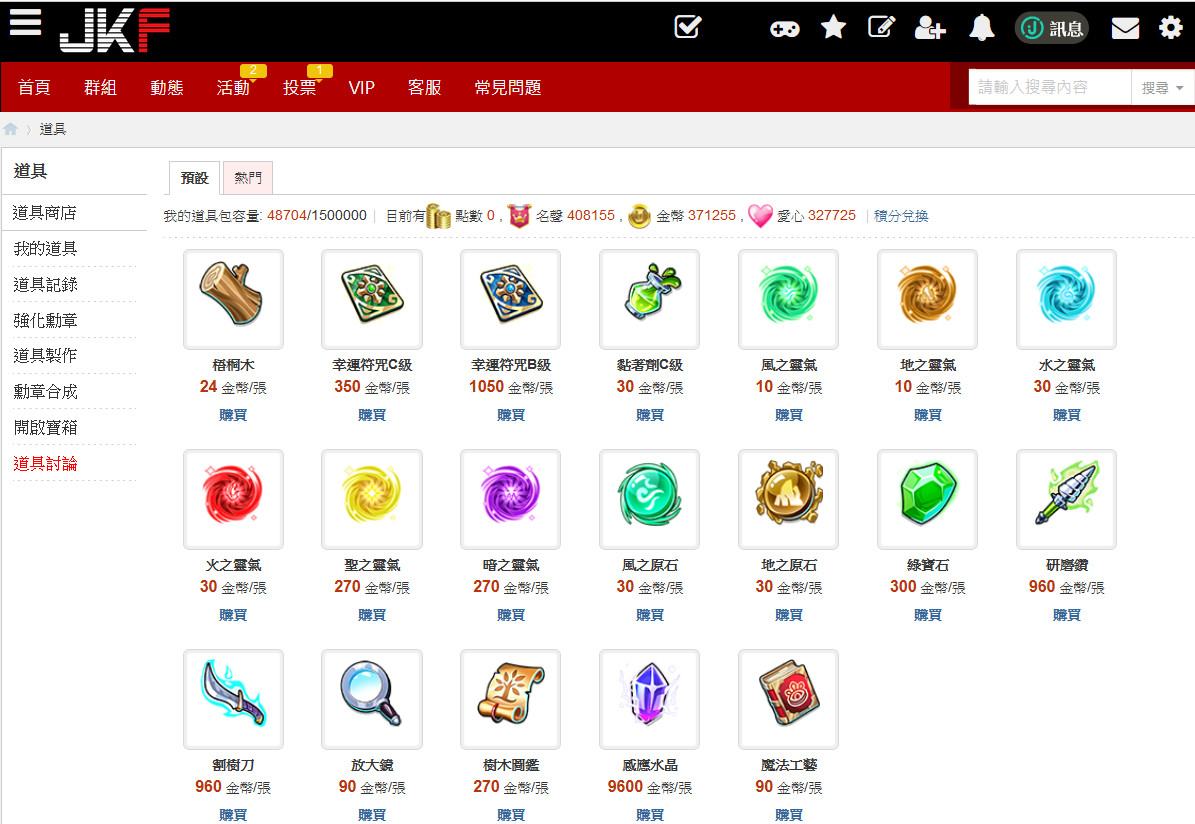Click the 道具 breadcrumb link
The width and height of the screenshot is (1195, 824).
53,129
